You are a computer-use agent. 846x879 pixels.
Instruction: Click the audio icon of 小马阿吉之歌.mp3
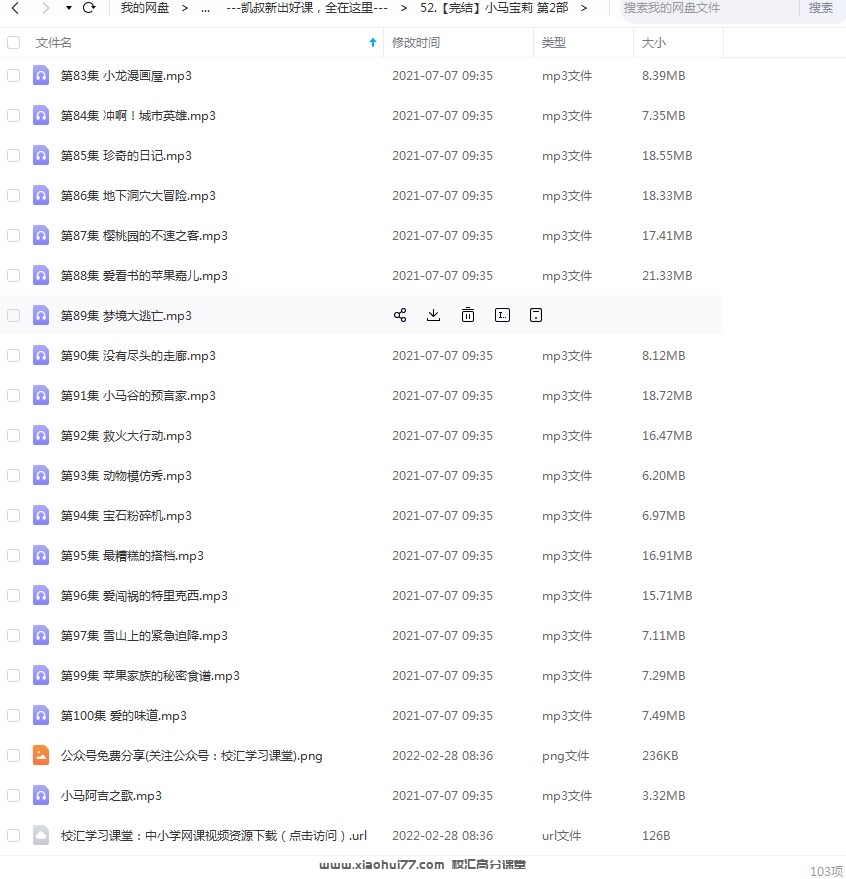tap(41, 795)
